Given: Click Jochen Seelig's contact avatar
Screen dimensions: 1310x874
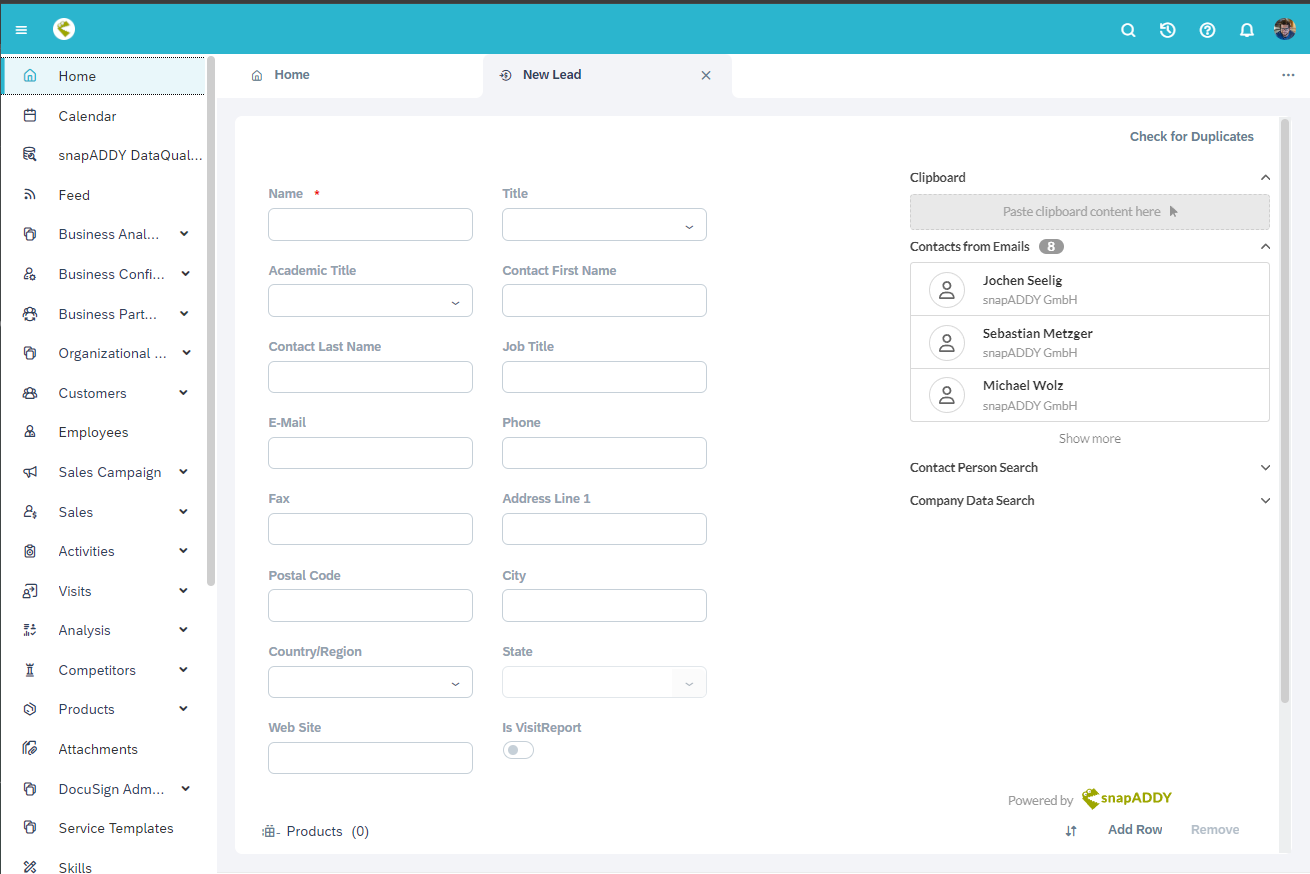Looking at the screenshot, I should (946, 289).
